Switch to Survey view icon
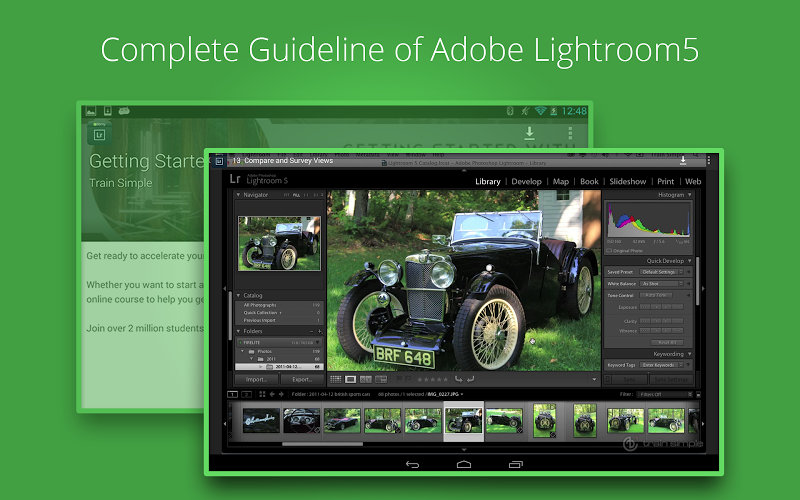 coord(381,379)
